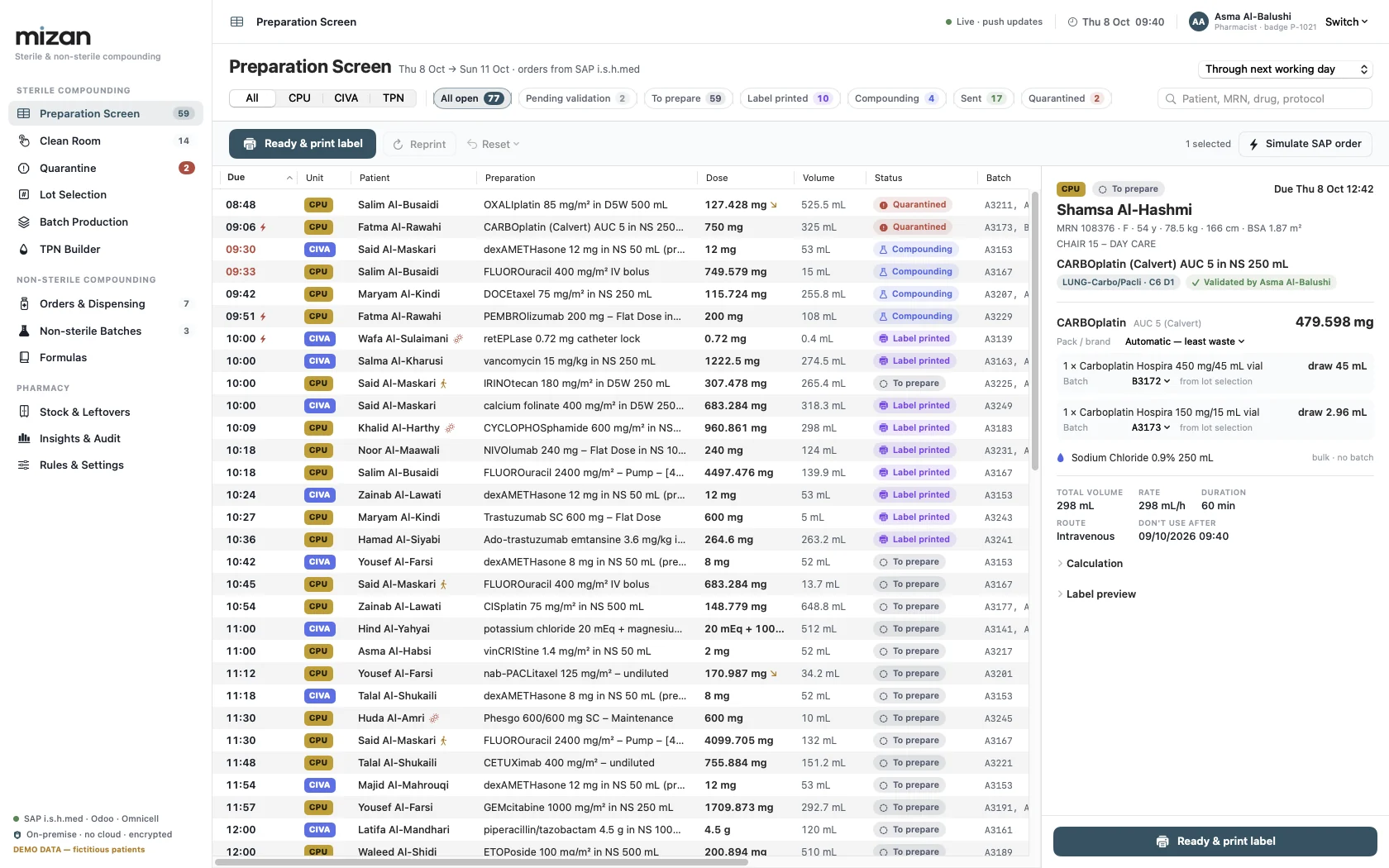The image size is (1389, 868).
Task: Open Through next working day dropdown
Action: (1286, 69)
